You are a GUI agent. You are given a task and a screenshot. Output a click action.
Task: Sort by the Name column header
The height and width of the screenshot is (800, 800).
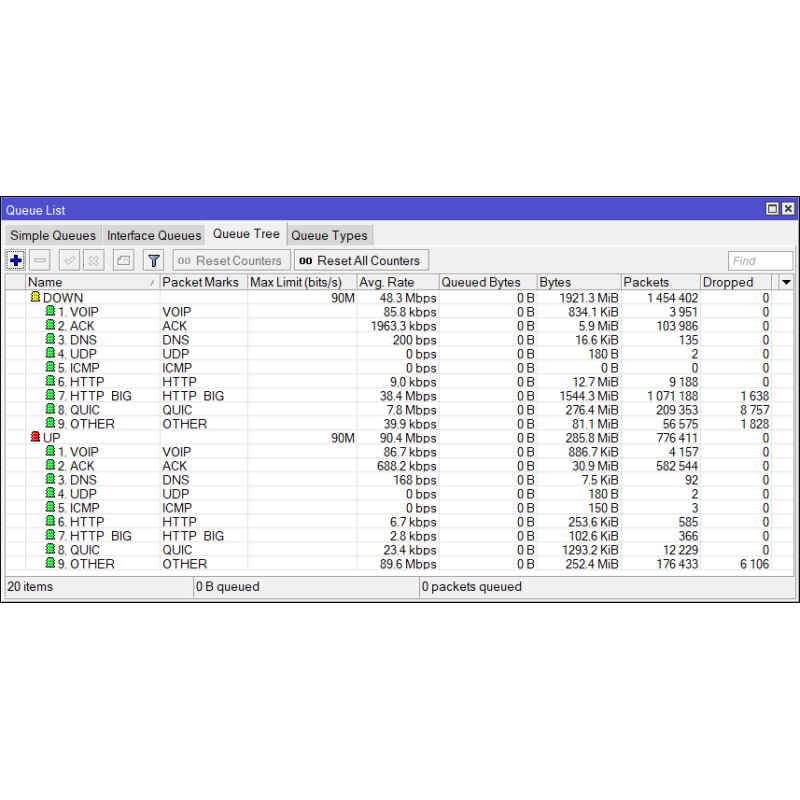click(x=90, y=283)
